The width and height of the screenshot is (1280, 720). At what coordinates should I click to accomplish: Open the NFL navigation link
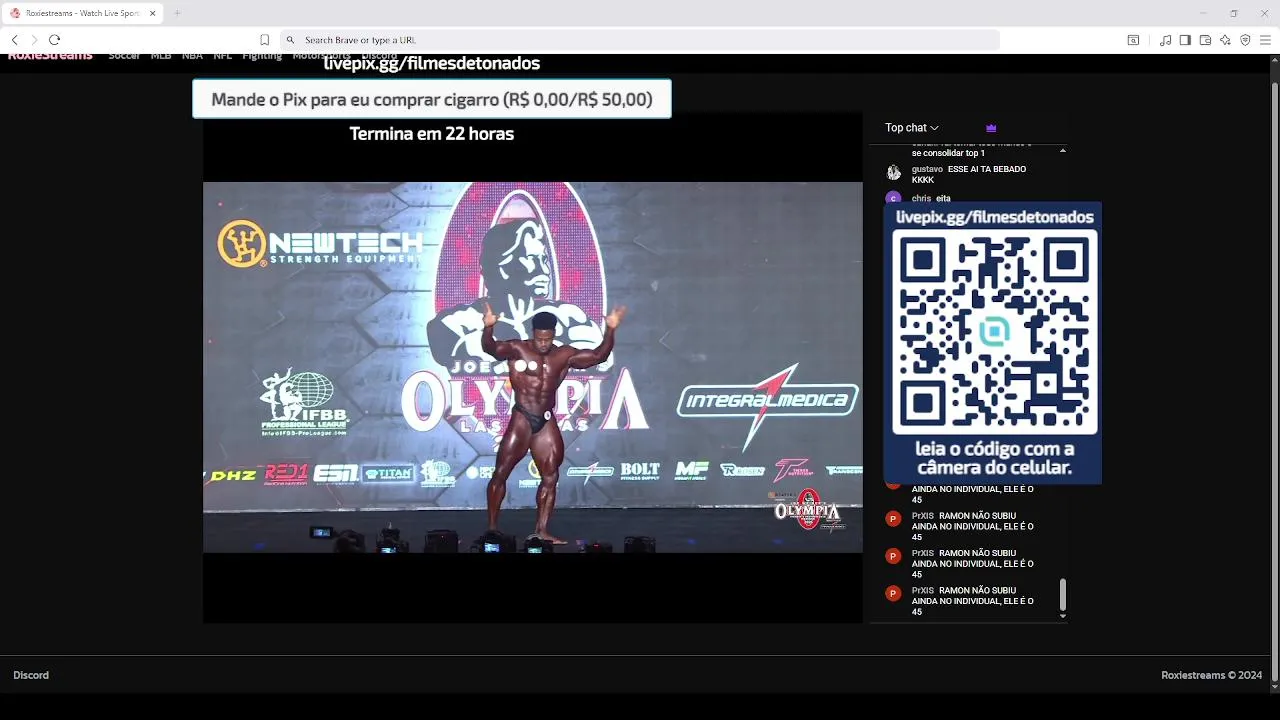coord(223,56)
